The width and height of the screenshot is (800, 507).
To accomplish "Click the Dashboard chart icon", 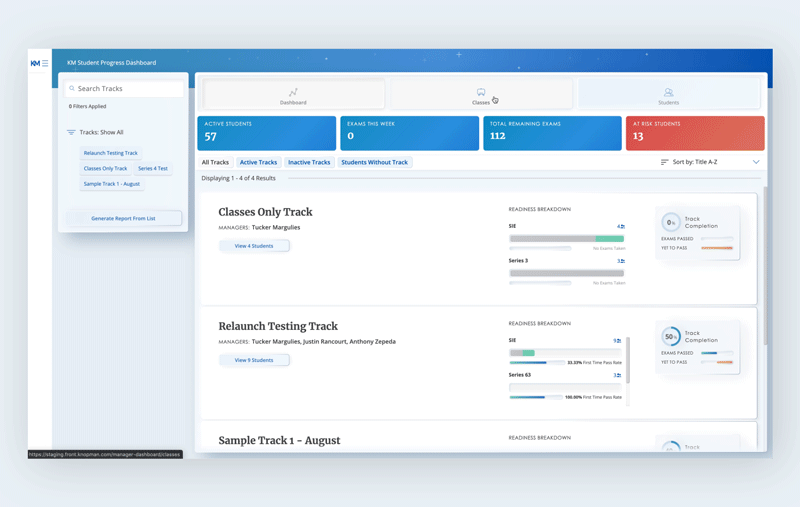I will click(293, 92).
